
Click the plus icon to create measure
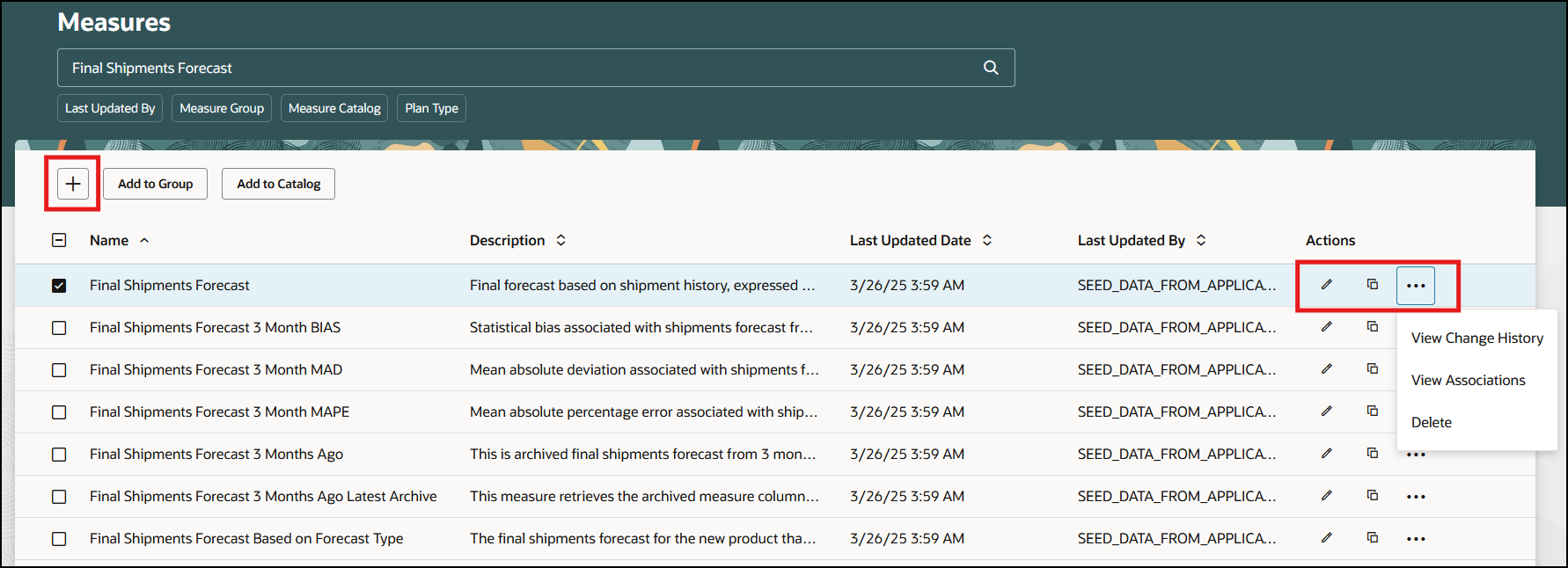[73, 184]
